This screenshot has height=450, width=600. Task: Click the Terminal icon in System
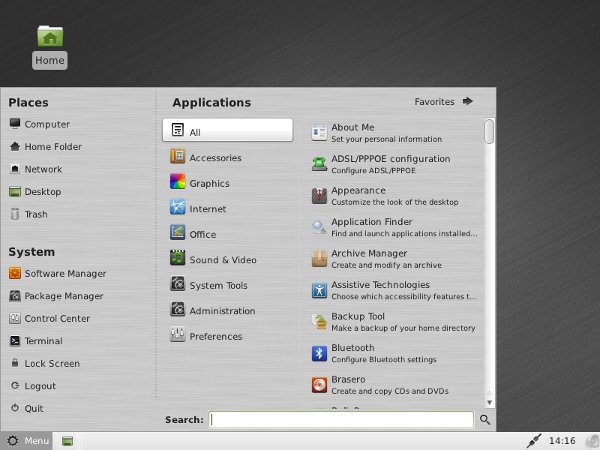(15, 341)
